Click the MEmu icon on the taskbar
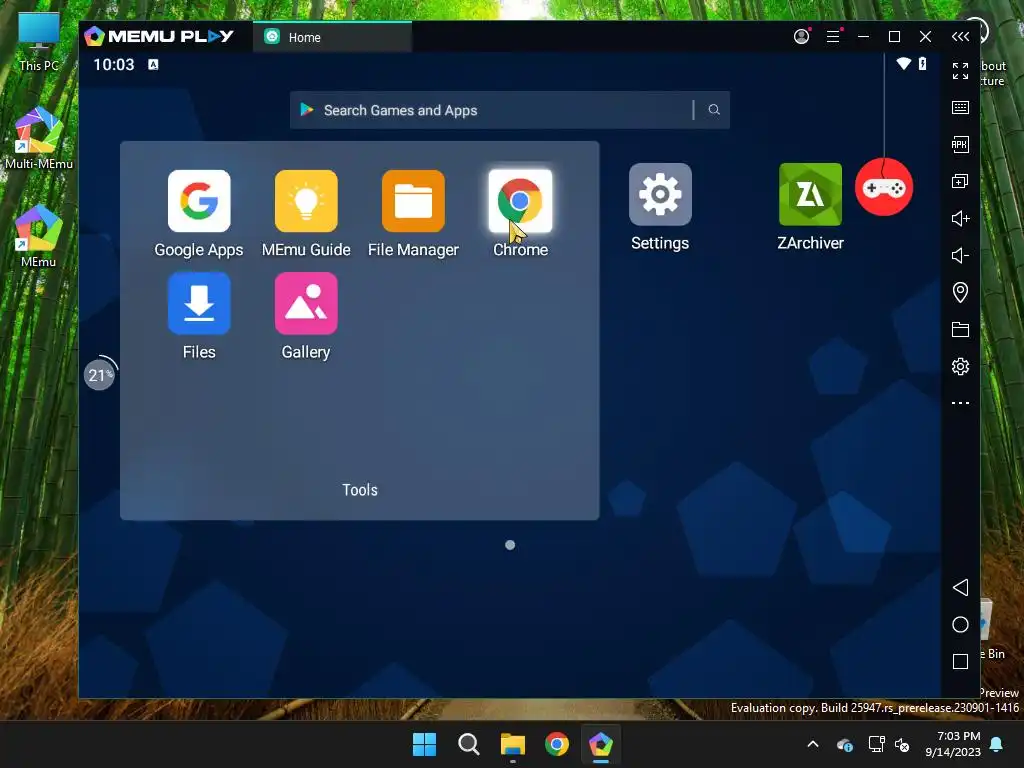The width and height of the screenshot is (1024, 768). [601, 744]
